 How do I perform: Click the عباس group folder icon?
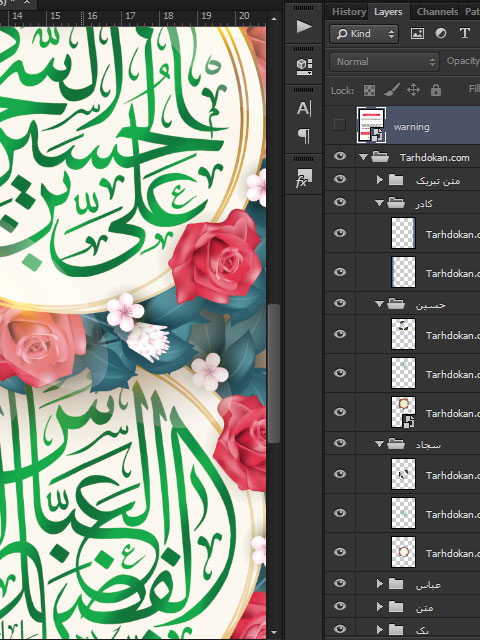coord(396,584)
